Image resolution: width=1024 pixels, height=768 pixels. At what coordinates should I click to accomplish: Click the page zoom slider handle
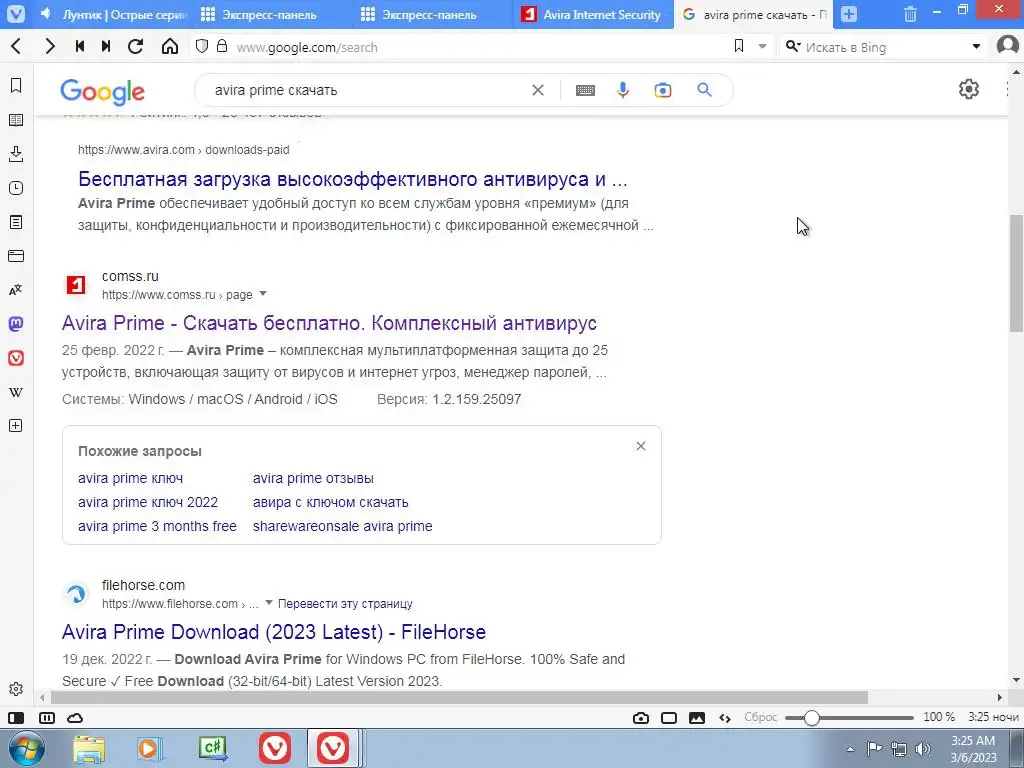click(x=811, y=718)
